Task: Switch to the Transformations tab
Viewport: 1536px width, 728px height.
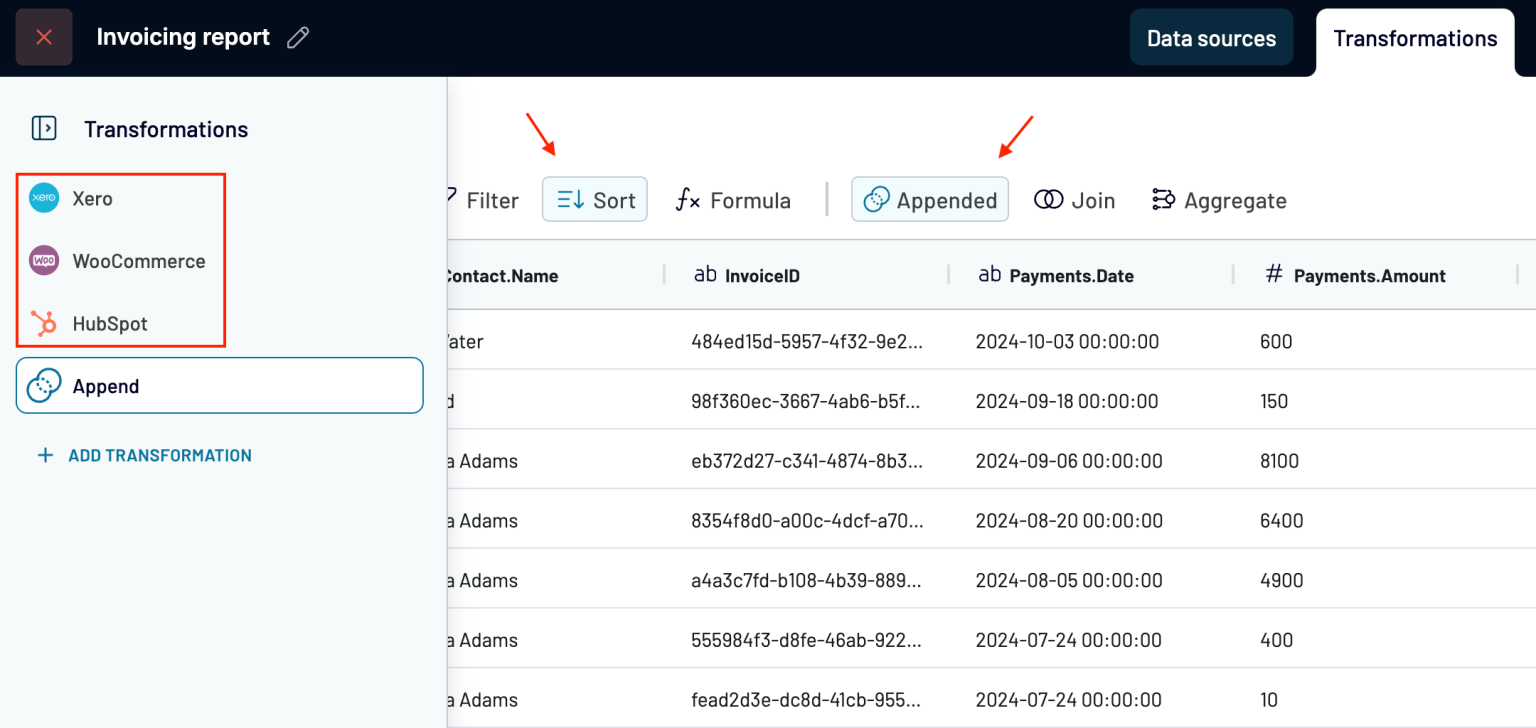Action: click(x=1414, y=39)
